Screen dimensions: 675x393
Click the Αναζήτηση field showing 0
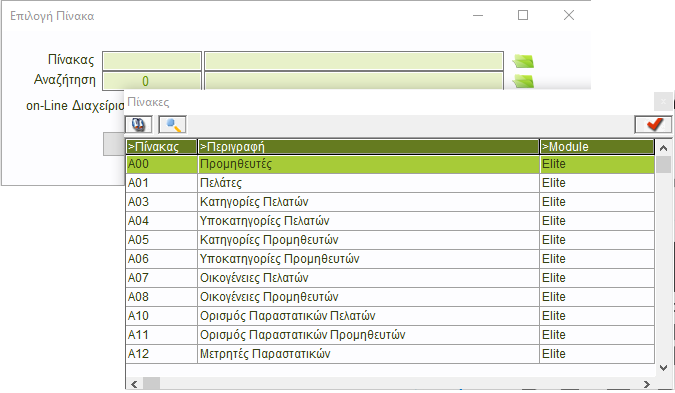click(x=152, y=81)
